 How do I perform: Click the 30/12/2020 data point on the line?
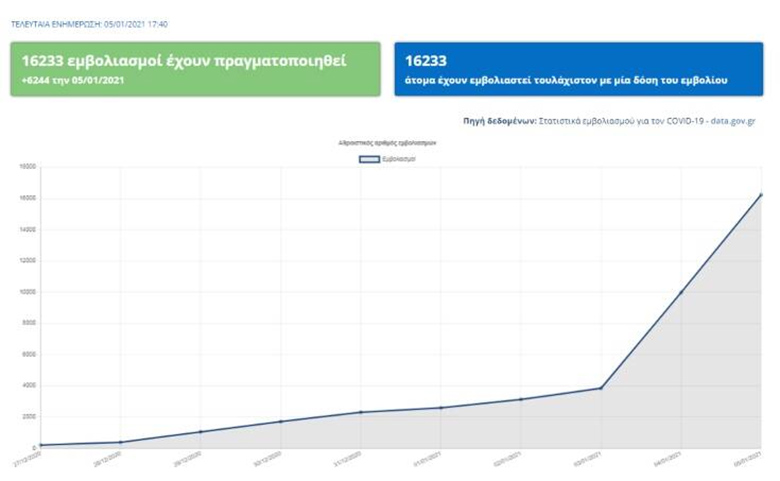(280, 421)
